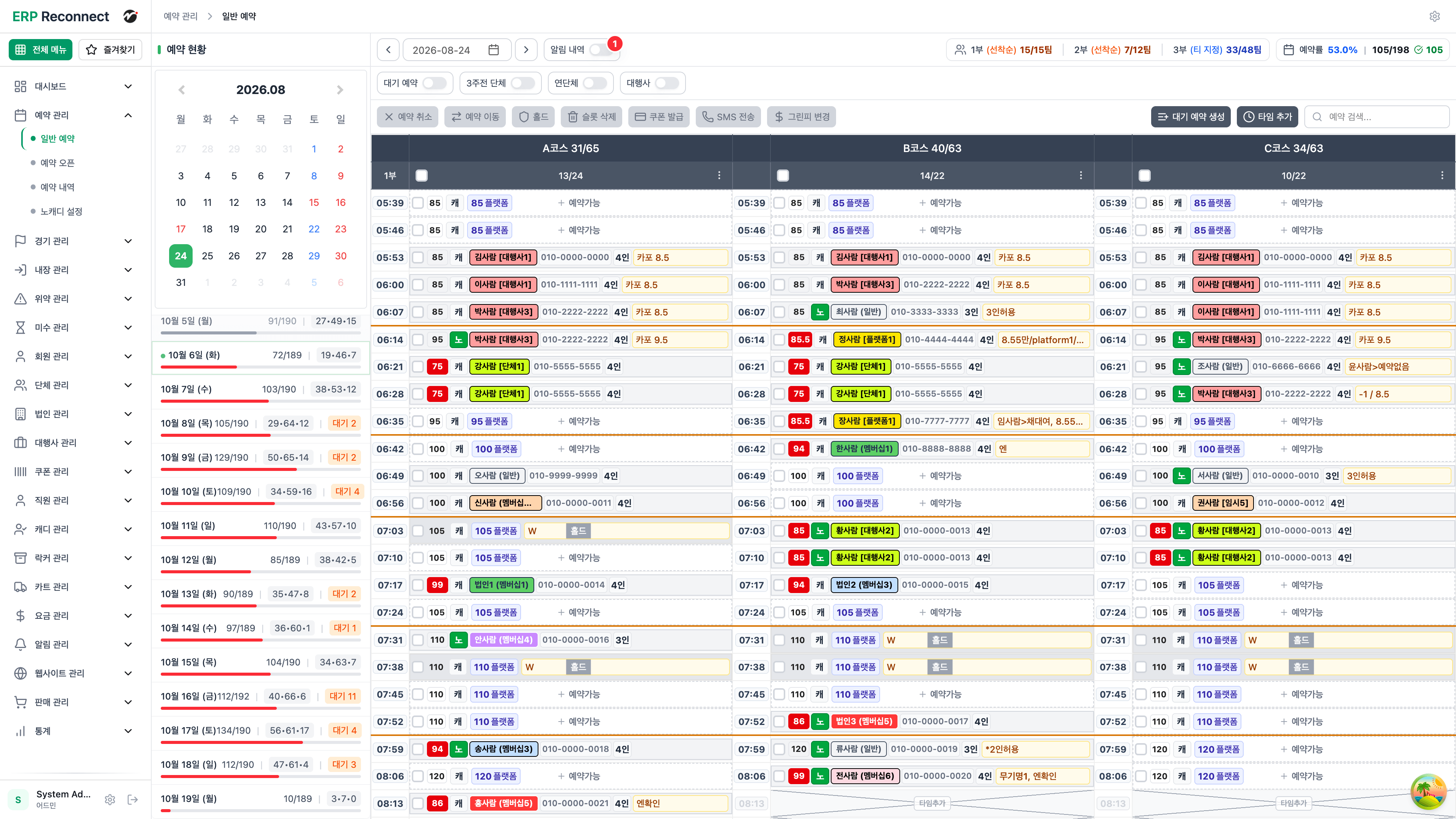Click the 그린피 변경 toolbar button
The image size is (1456, 819).
click(802, 117)
